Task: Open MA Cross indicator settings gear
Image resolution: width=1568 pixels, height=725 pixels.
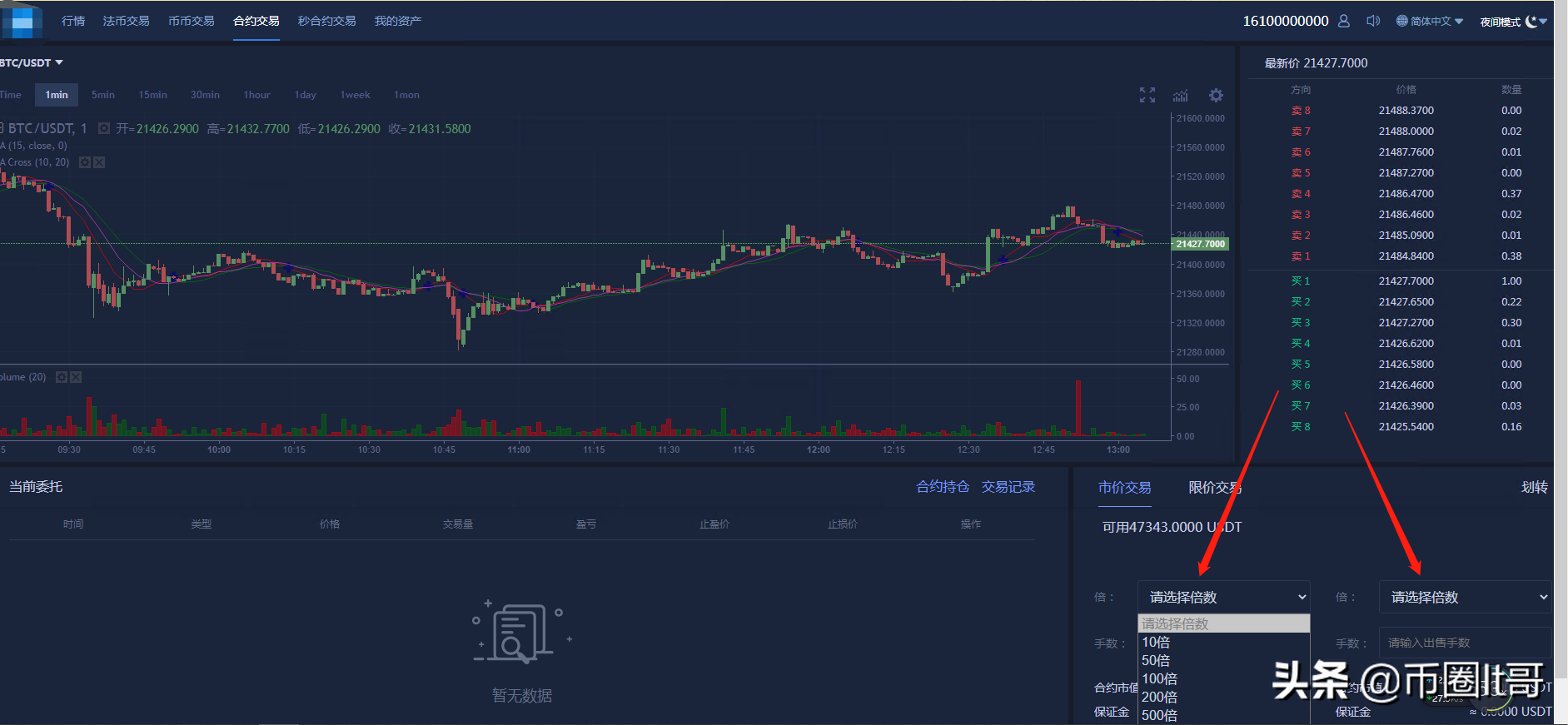Action: 85,162
